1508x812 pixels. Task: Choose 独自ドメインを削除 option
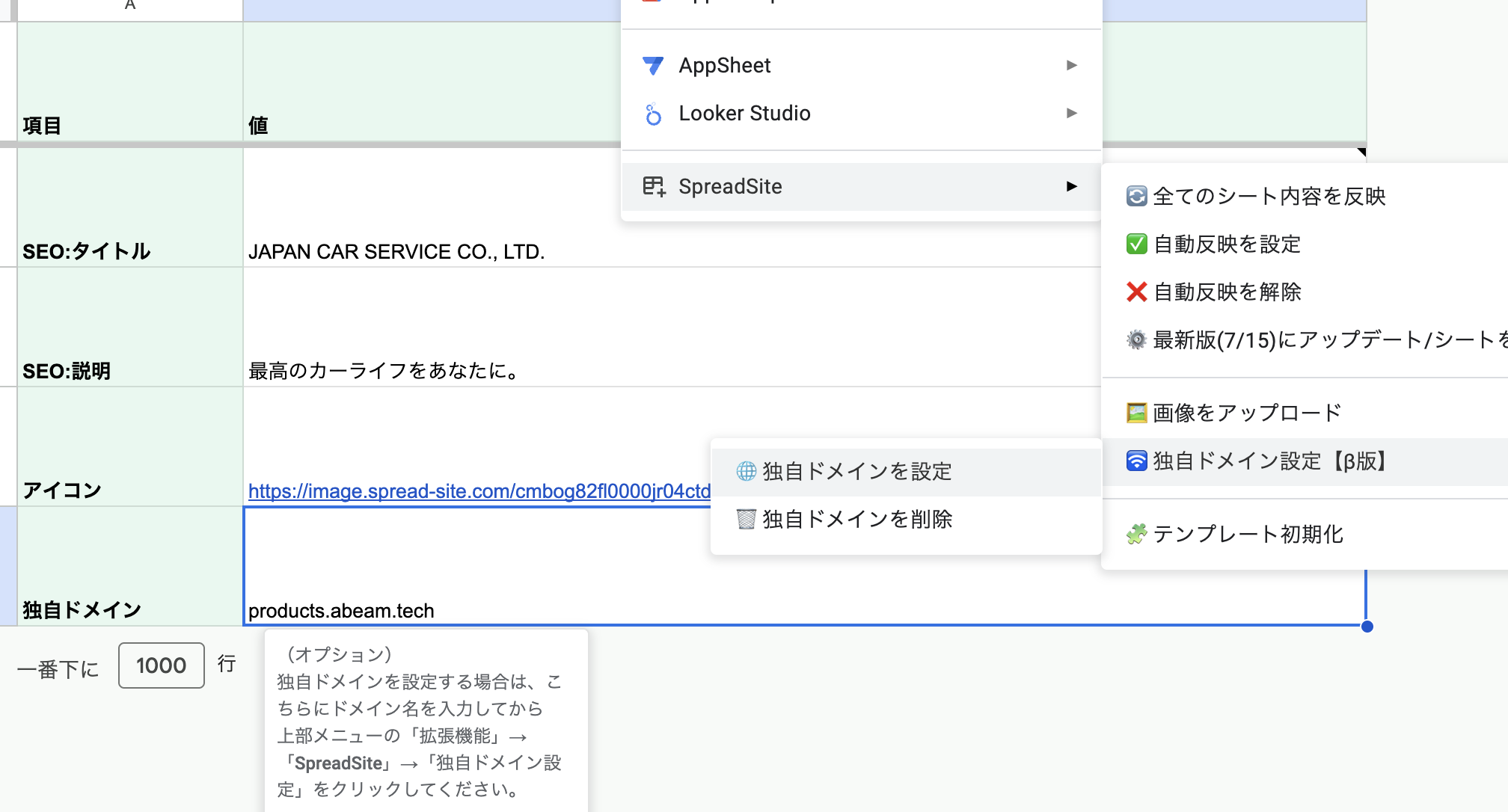[x=906, y=520]
